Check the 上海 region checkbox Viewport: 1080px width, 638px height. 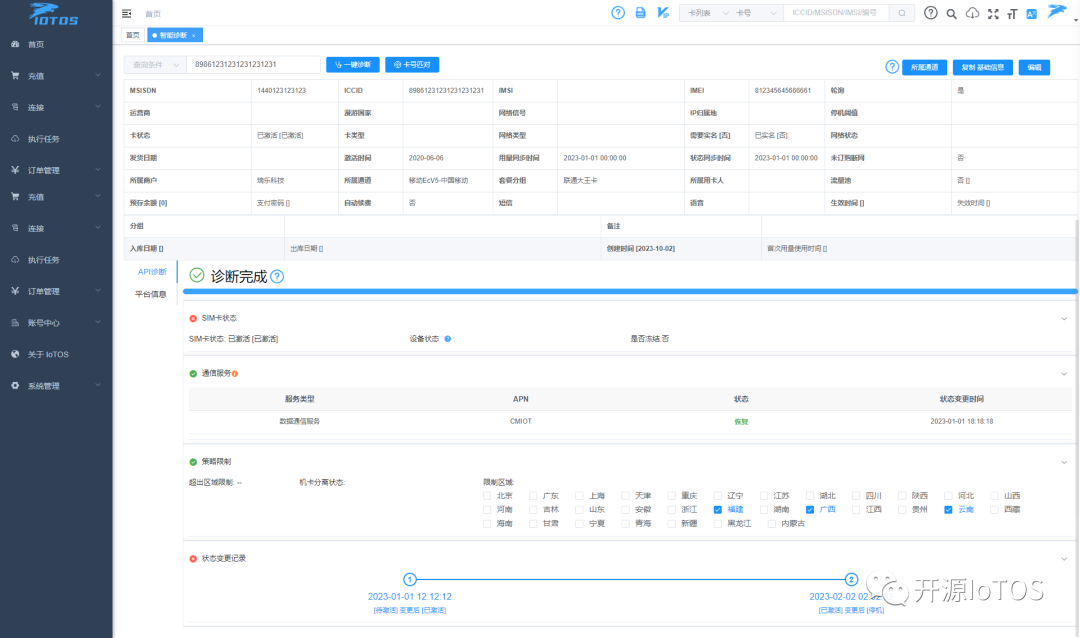tap(579, 495)
